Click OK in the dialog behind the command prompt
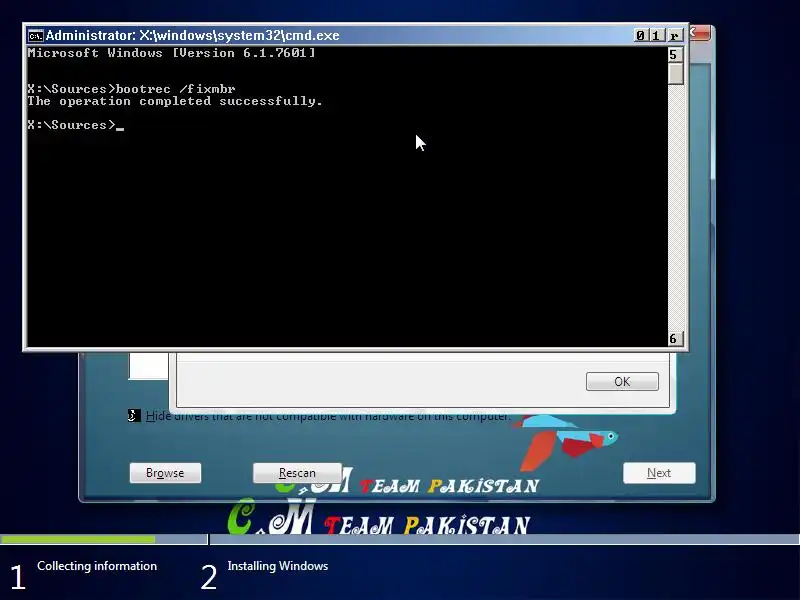 (x=622, y=382)
